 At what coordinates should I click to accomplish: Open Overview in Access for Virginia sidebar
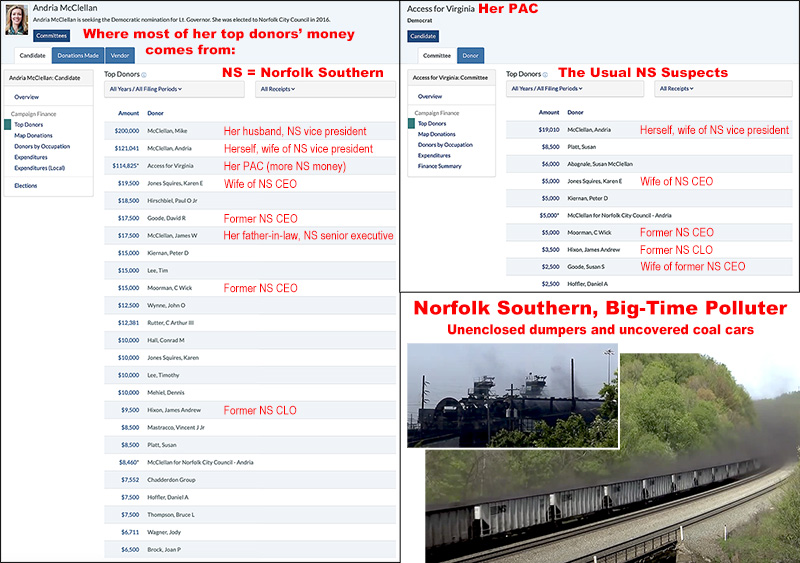430,96
